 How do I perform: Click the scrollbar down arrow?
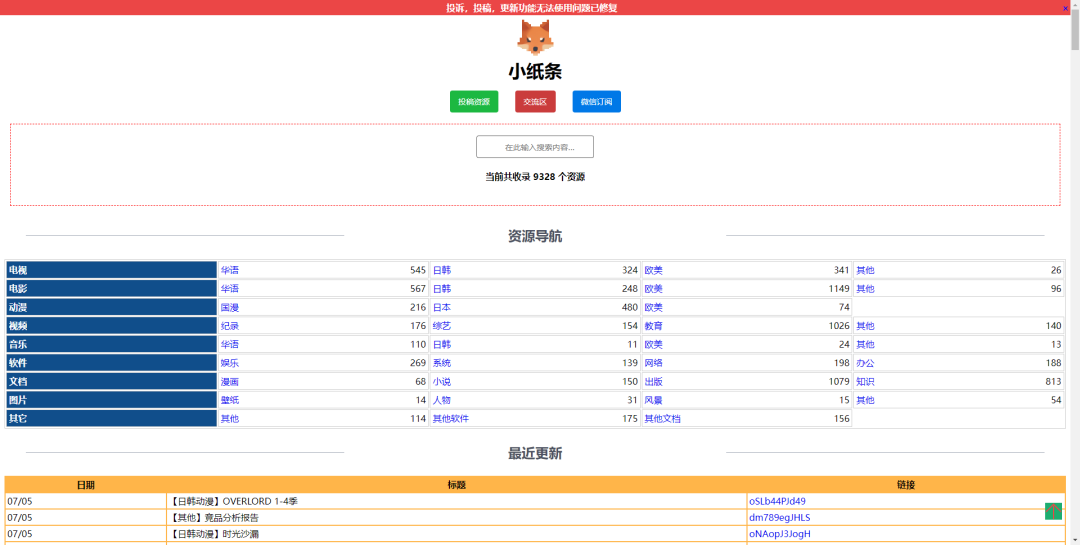1074,539
